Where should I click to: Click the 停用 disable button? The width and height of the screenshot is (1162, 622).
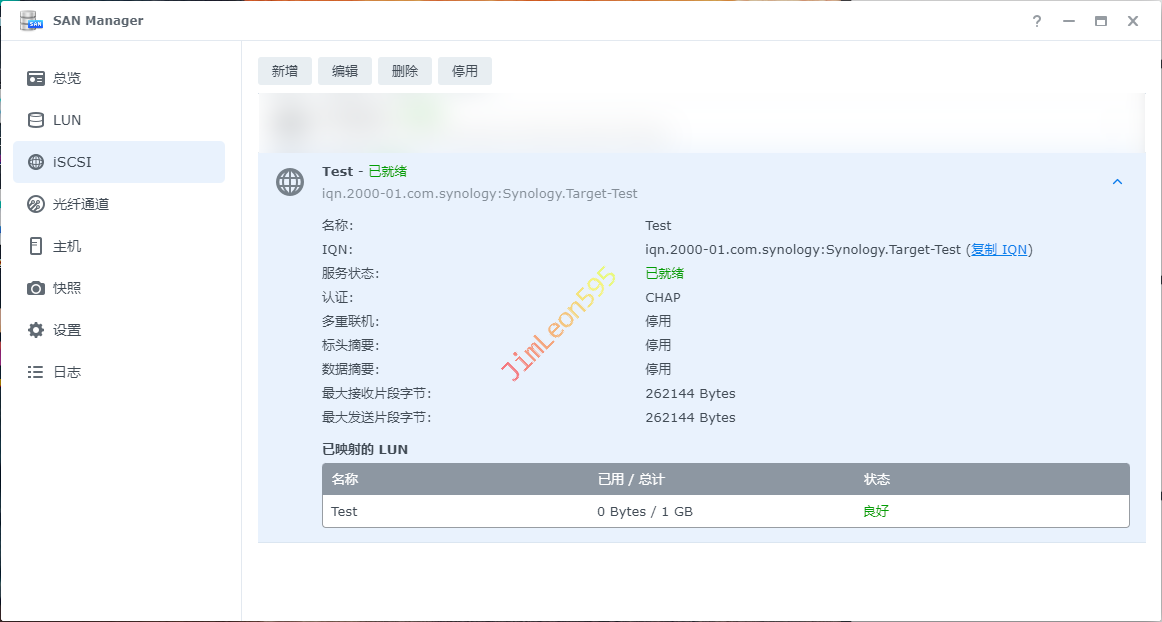click(x=465, y=71)
